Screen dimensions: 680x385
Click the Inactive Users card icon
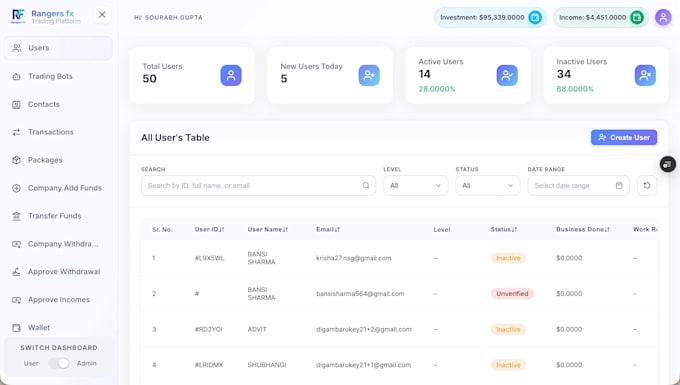pyautogui.click(x=645, y=75)
